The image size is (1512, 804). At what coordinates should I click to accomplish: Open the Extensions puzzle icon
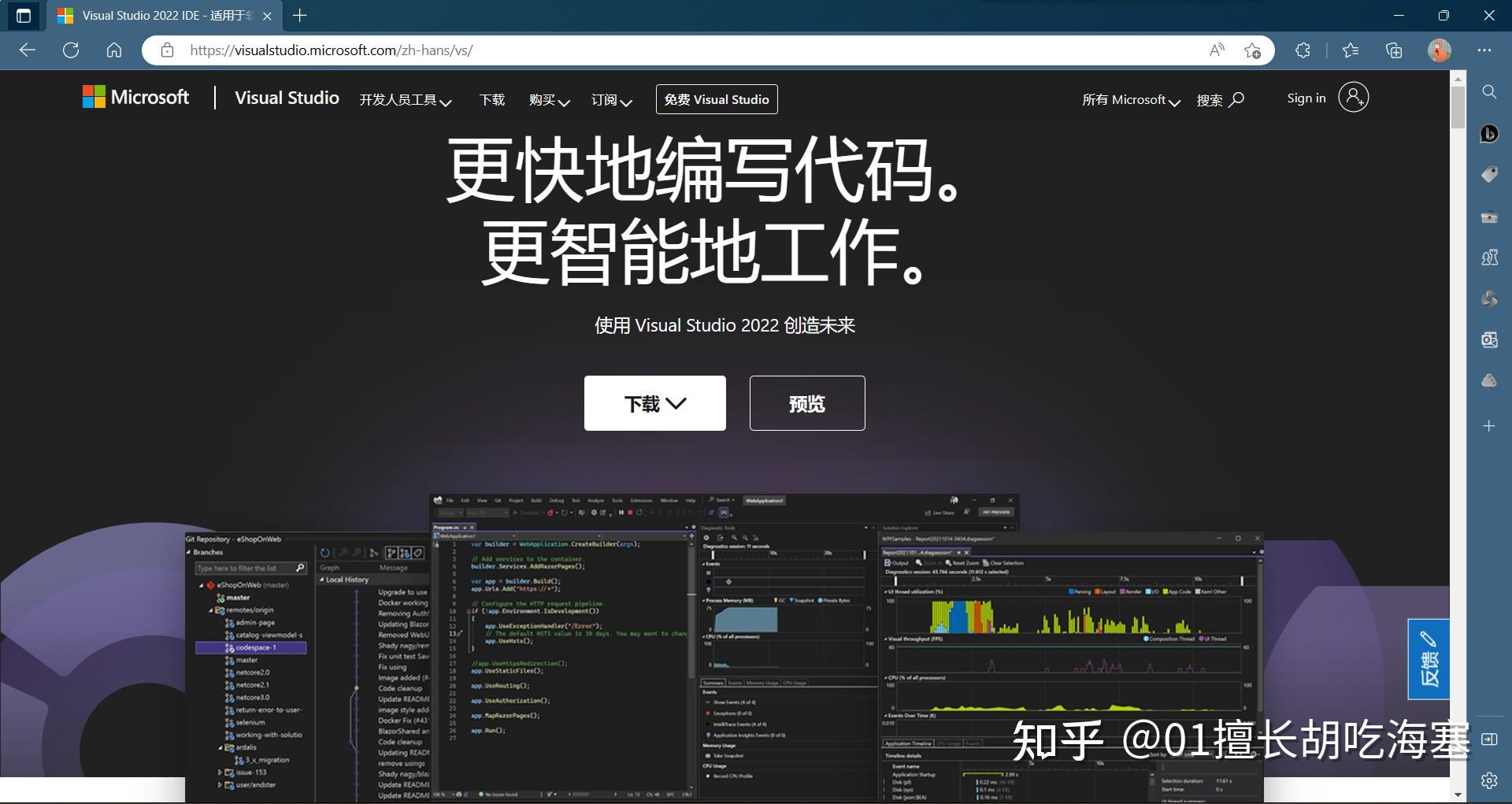pos(1303,50)
